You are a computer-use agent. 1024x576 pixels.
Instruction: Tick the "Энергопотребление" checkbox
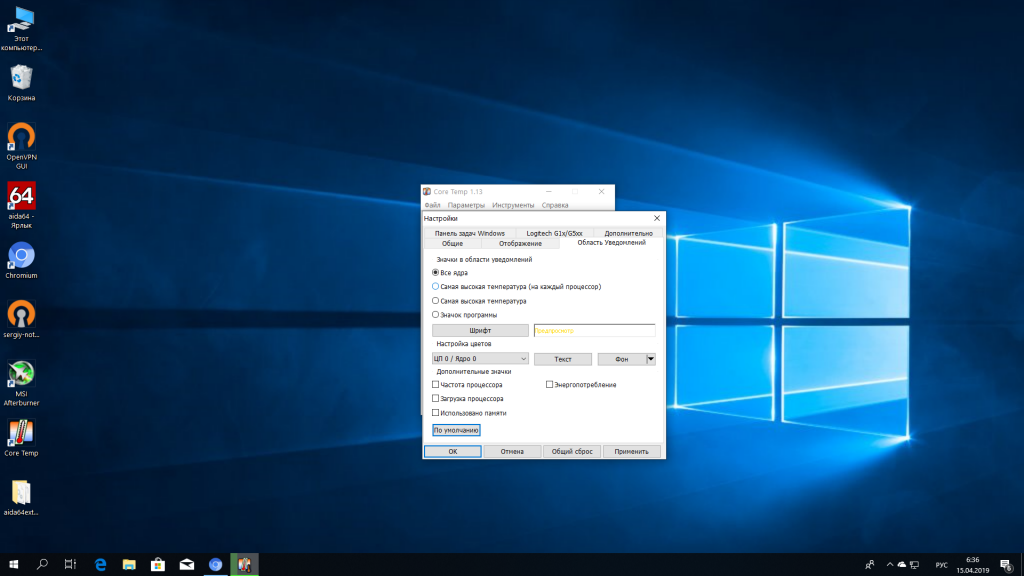tap(549, 384)
